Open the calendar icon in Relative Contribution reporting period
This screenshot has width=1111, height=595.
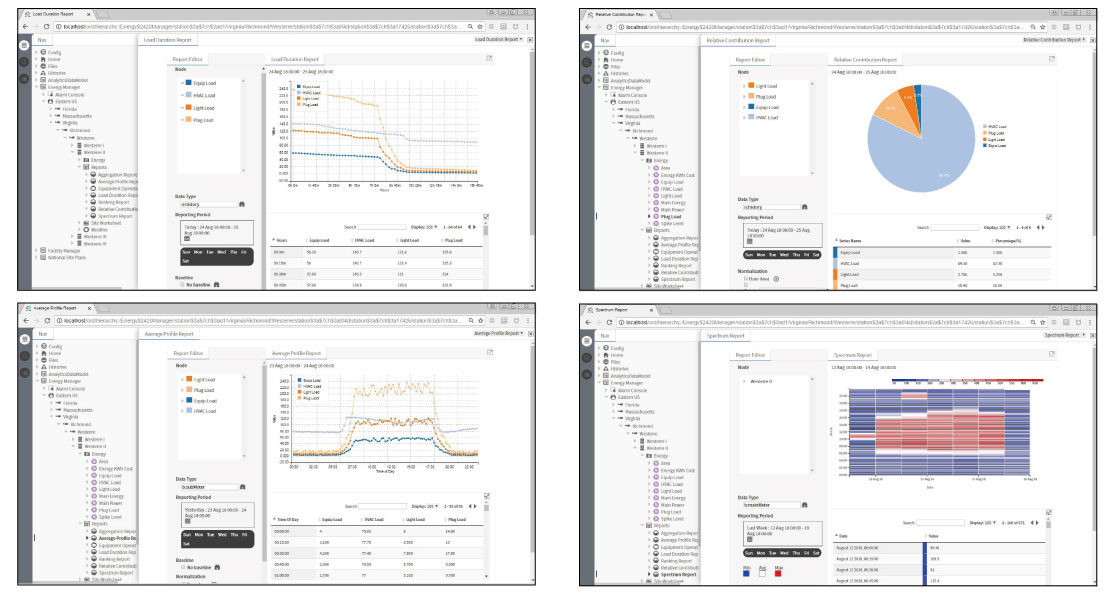[x=750, y=242]
